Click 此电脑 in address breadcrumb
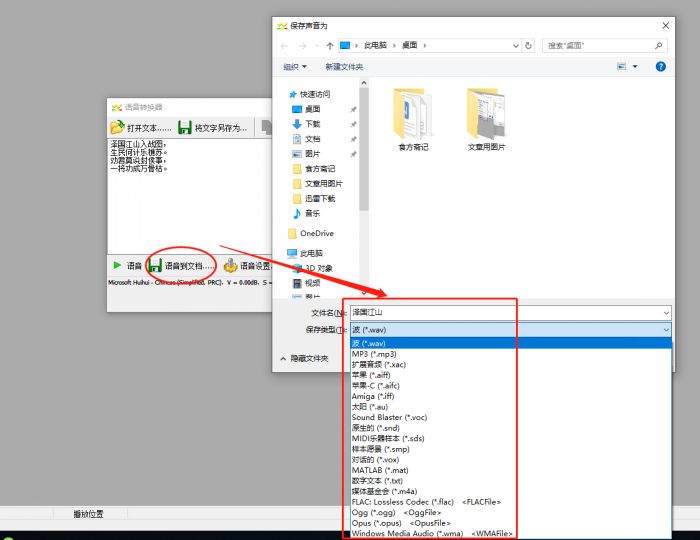Image resolution: width=700 pixels, height=540 pixels. [375, 46]
